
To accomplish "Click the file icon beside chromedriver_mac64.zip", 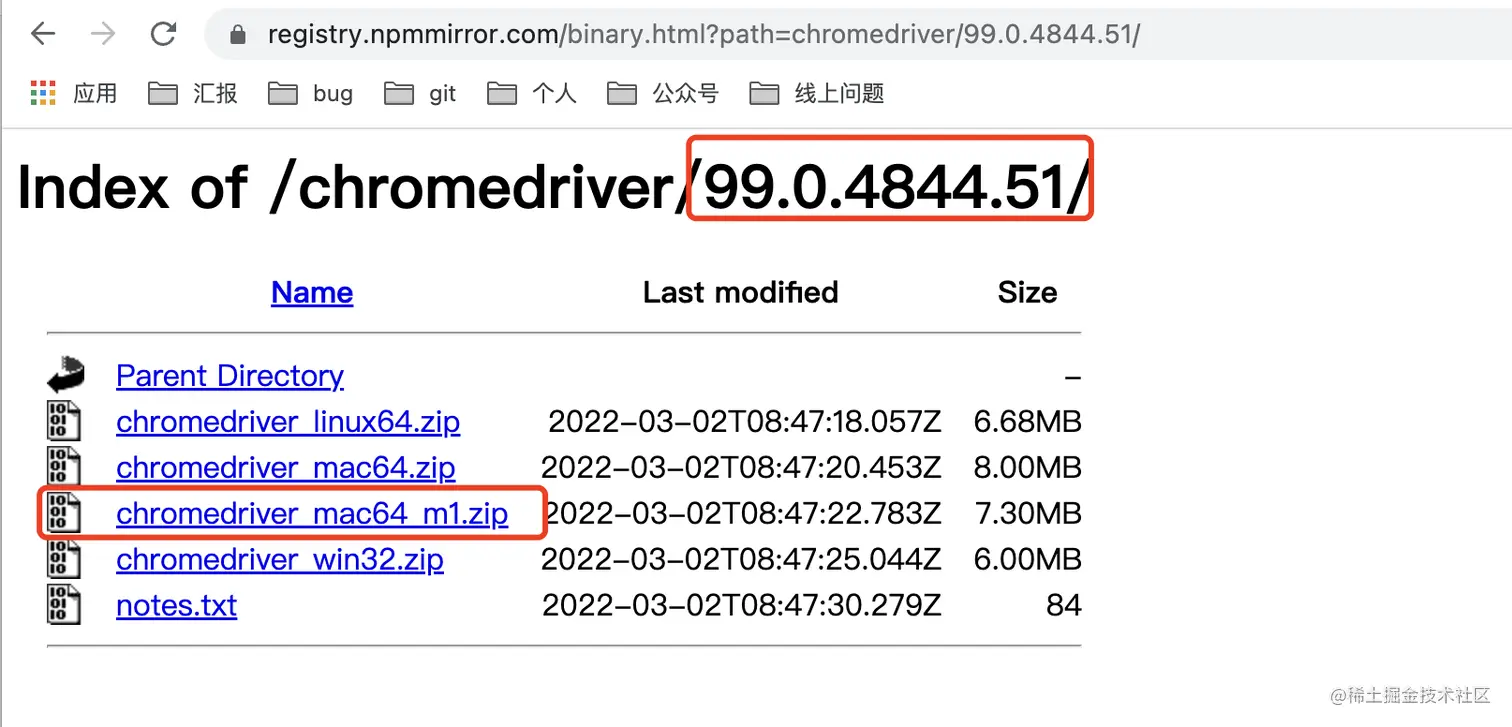I will point(64,467).
